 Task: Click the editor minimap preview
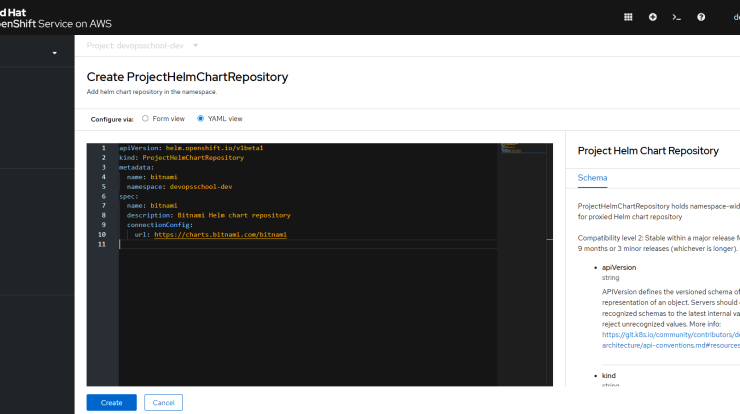525,148
